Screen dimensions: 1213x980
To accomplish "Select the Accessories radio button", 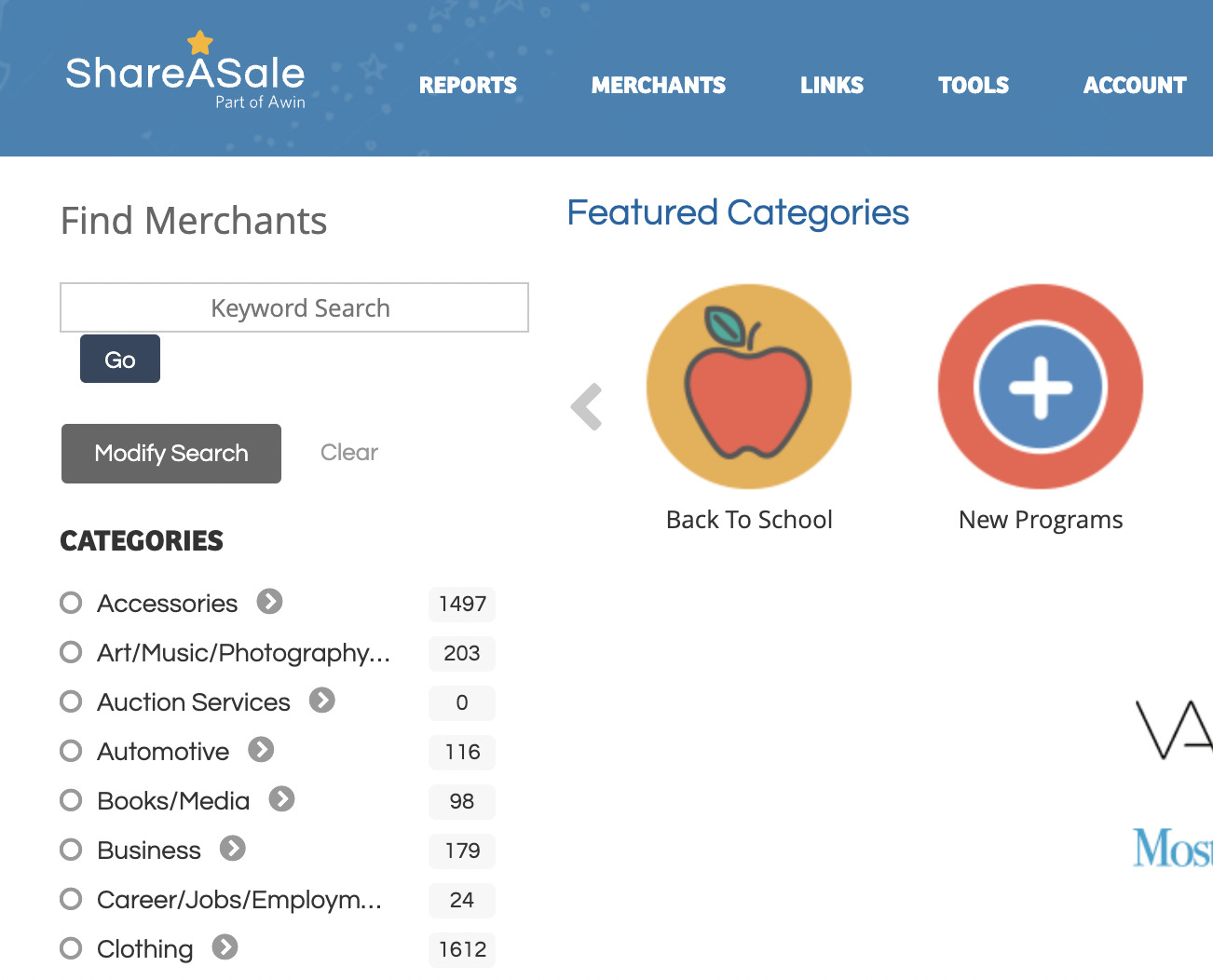I will click(71, 602).
